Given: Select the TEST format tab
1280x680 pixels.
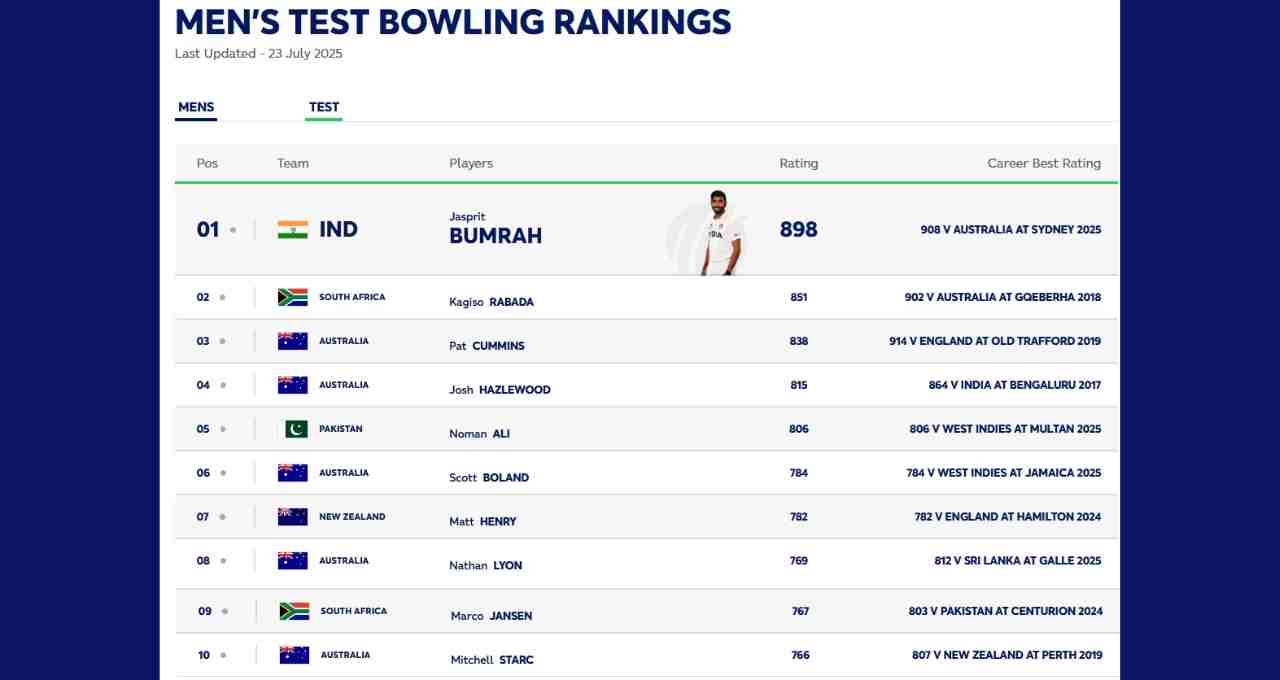Looking at the screenshot, I should (x=324, y=107).
